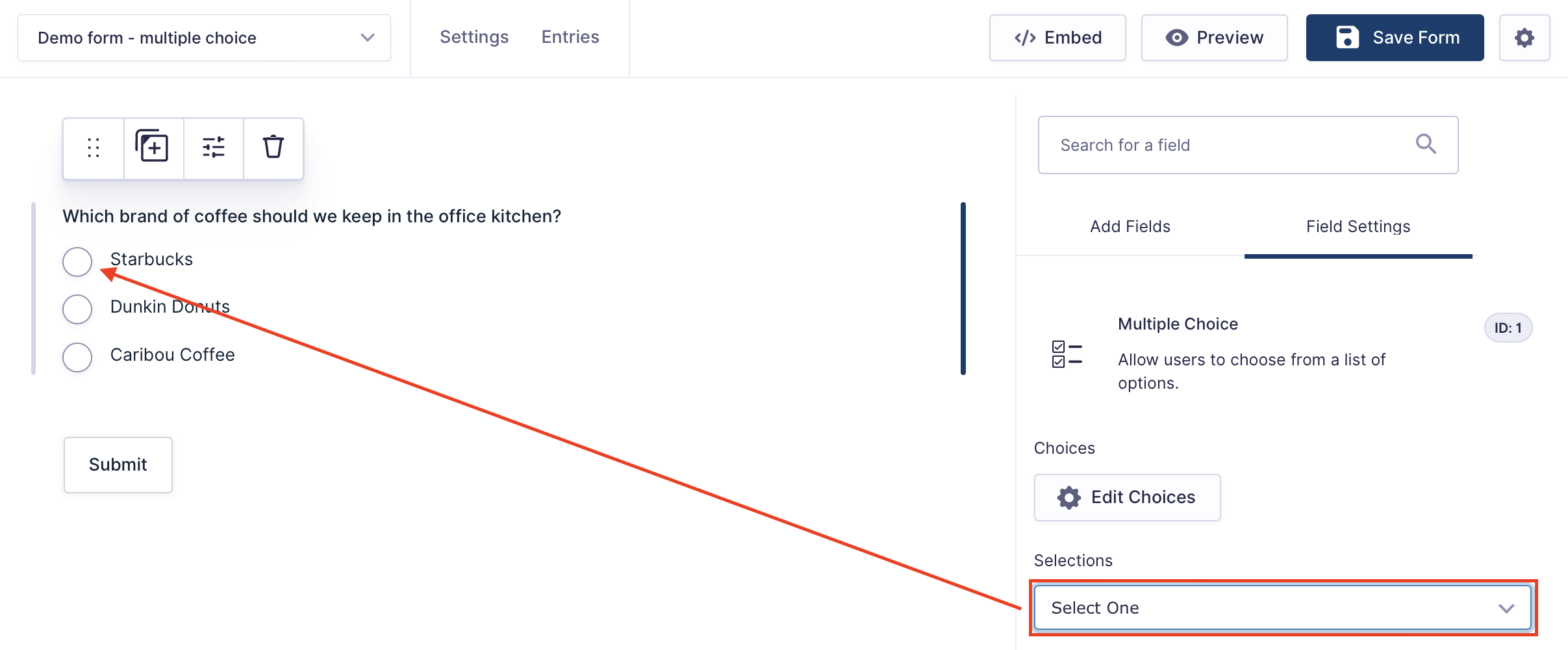Open the Entries menu item
The height and width of the screenshot is (650, 1568).
(x=570, y=37)
